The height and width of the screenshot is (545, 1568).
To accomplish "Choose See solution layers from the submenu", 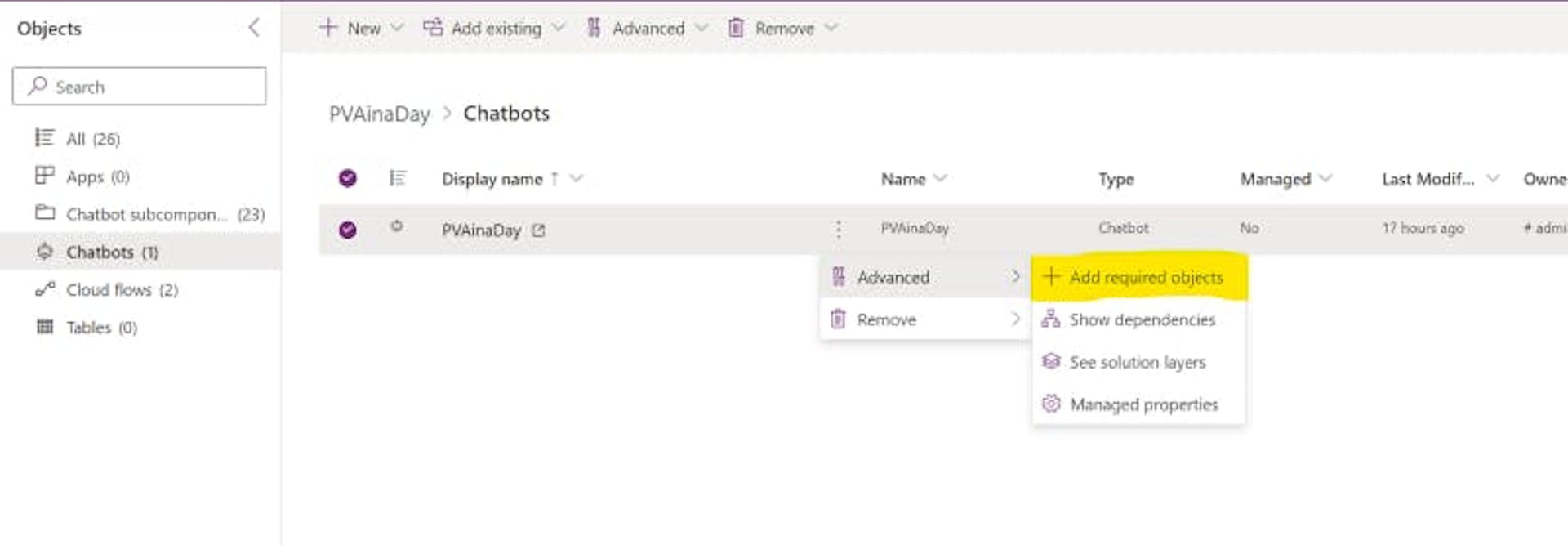I will coord(1139,362).
